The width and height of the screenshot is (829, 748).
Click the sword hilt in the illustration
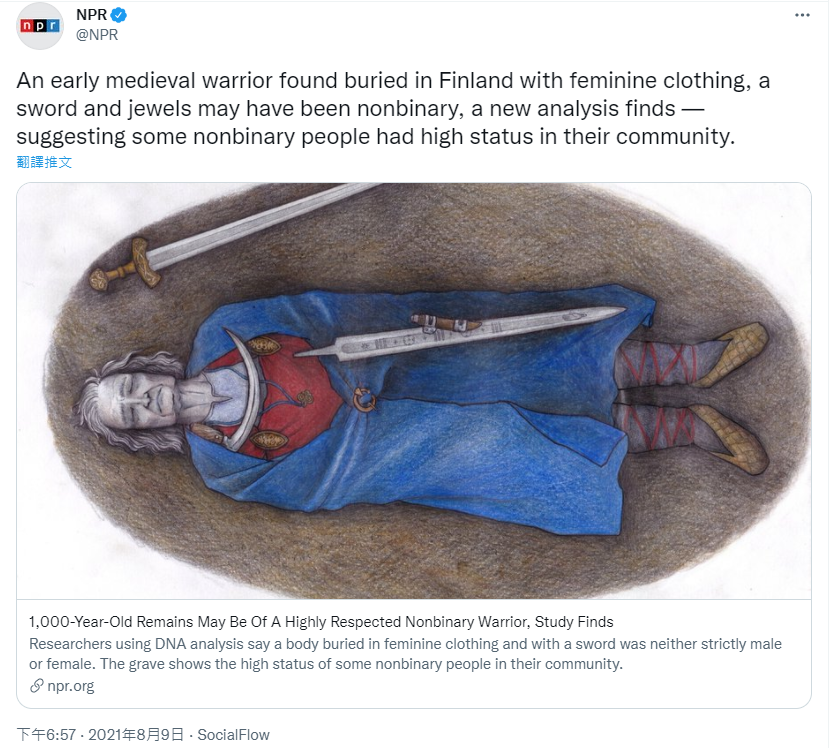coord(125,265)
